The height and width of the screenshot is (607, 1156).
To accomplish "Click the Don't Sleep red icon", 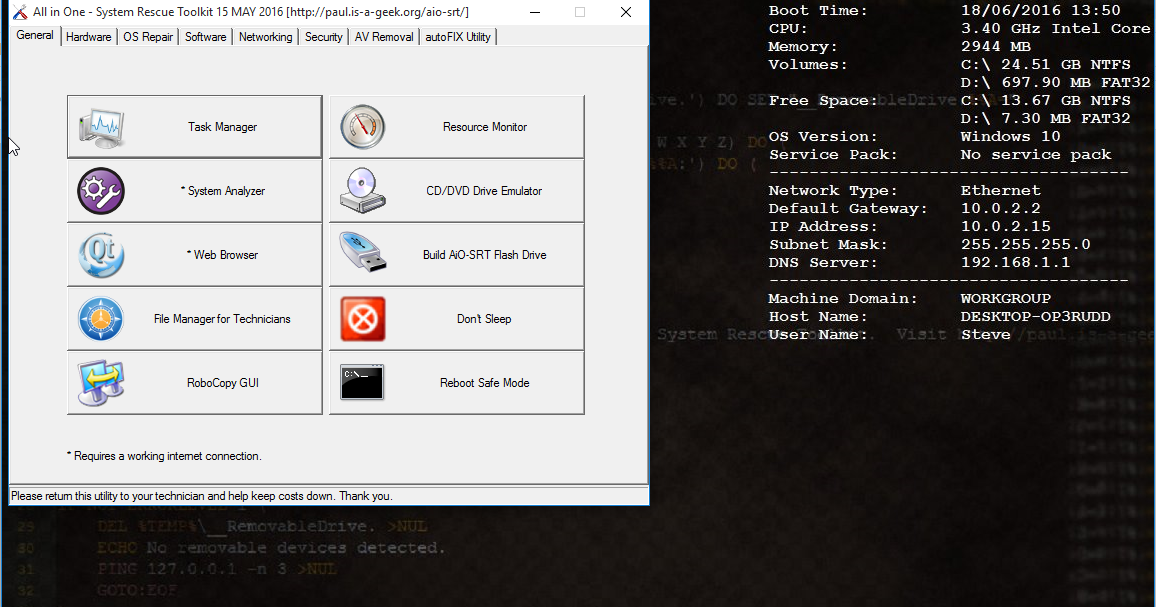I will click(361, 318).
